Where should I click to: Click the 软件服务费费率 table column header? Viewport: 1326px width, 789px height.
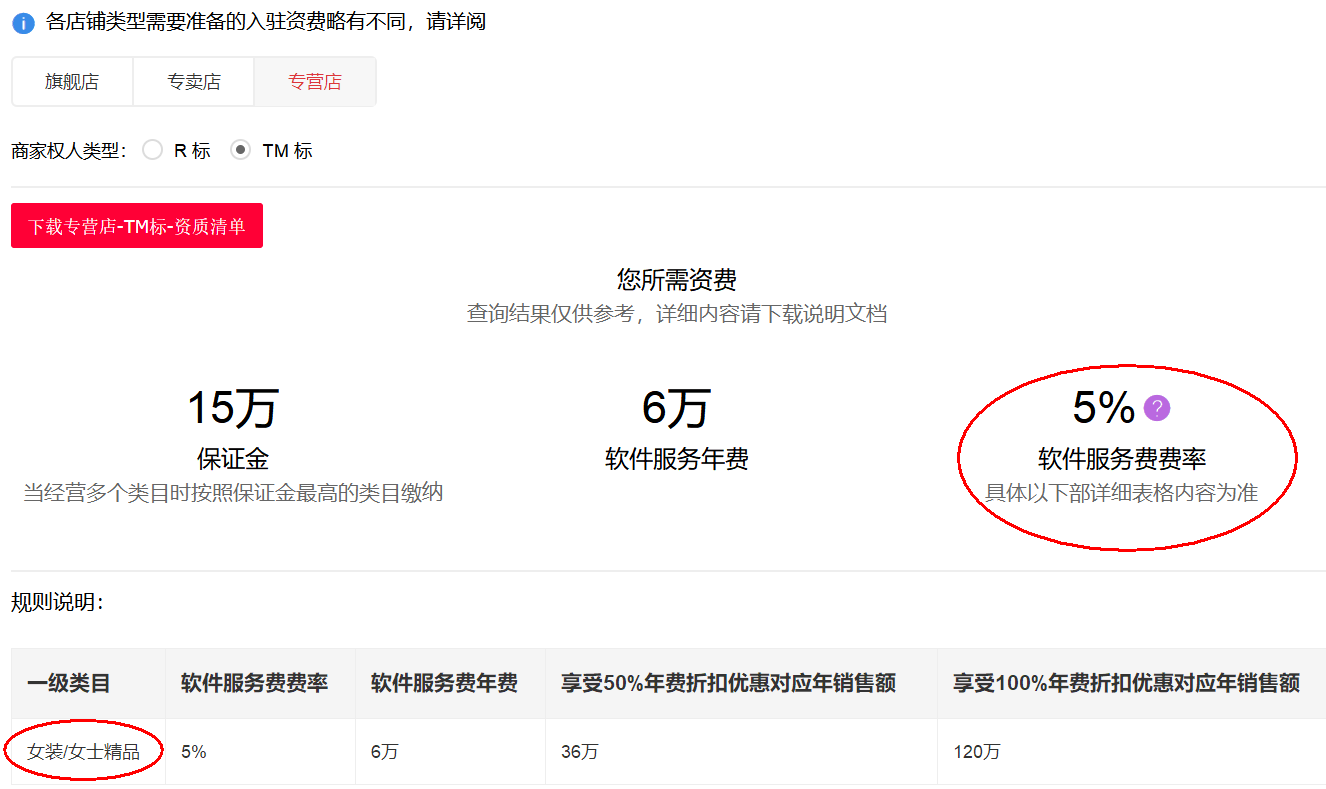254,684
